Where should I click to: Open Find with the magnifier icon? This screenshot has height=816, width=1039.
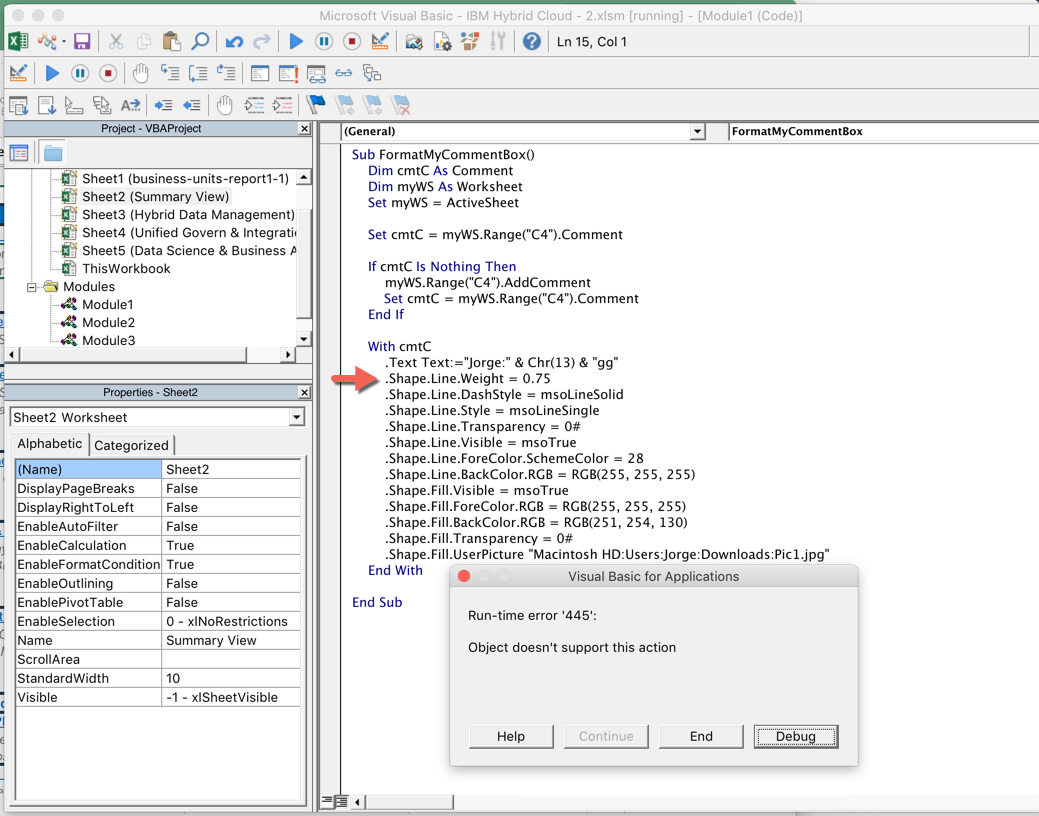(199, 41)
